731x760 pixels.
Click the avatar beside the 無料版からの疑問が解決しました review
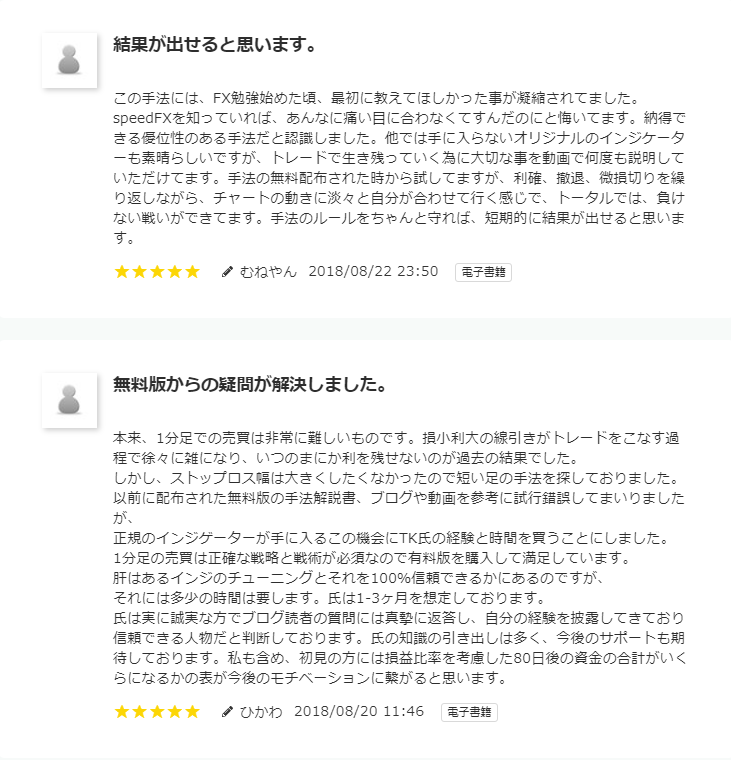pos(69,400)
